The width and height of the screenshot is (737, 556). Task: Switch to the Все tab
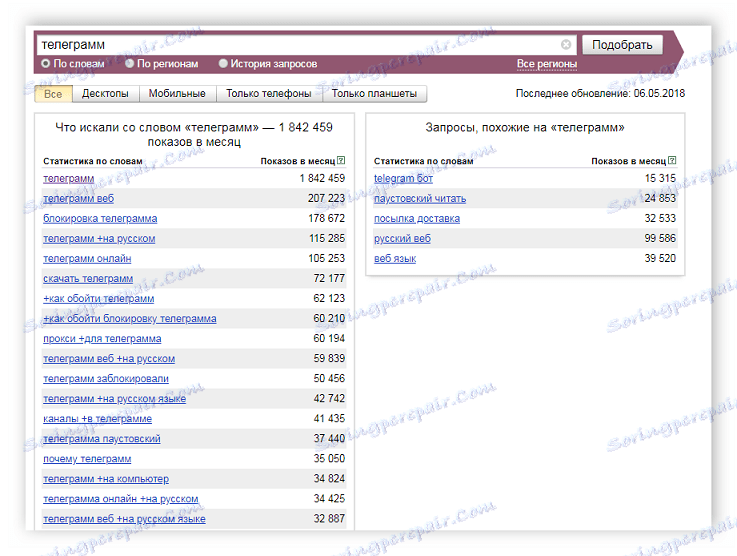click(53, 94)
